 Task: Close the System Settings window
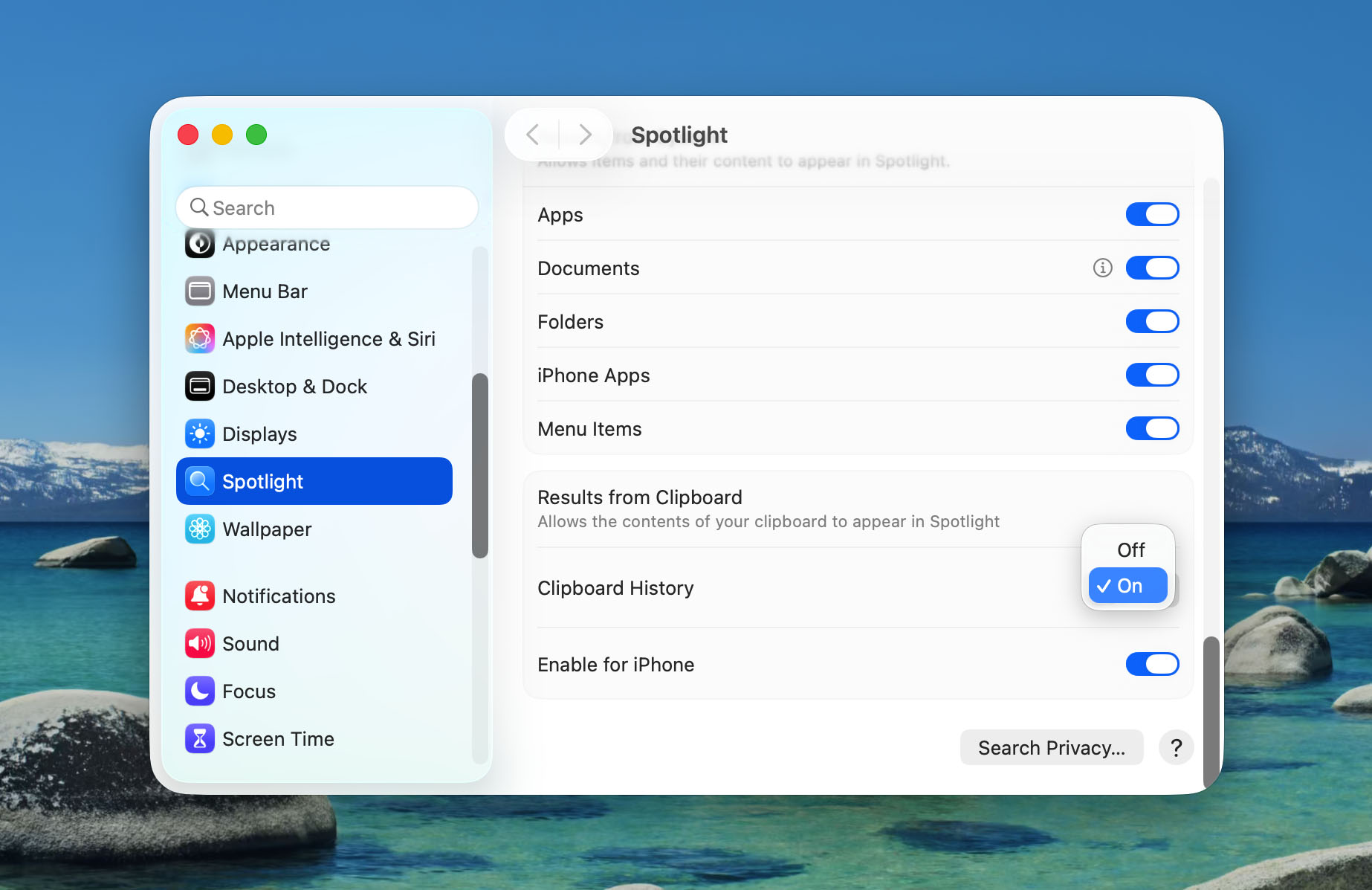[188, 135]
